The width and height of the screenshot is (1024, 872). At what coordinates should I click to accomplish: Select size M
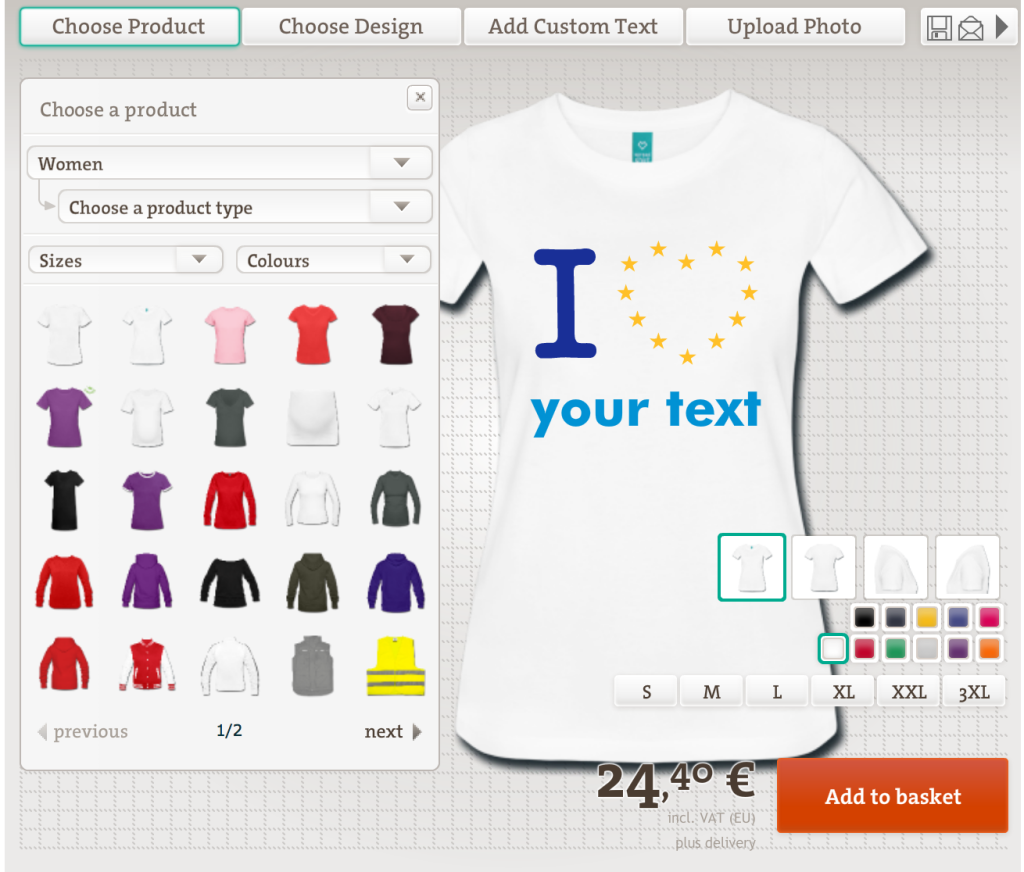tap(712, 692)
